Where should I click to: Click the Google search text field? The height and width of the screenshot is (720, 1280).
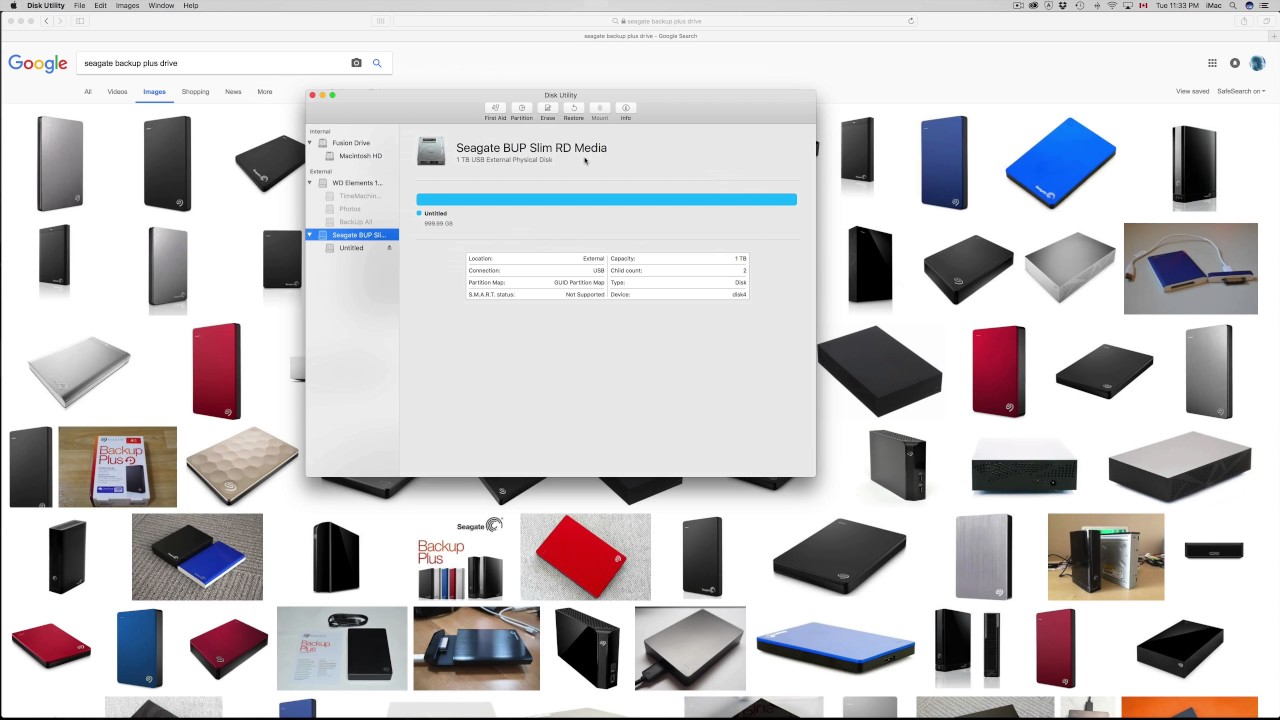pos(210,63)
